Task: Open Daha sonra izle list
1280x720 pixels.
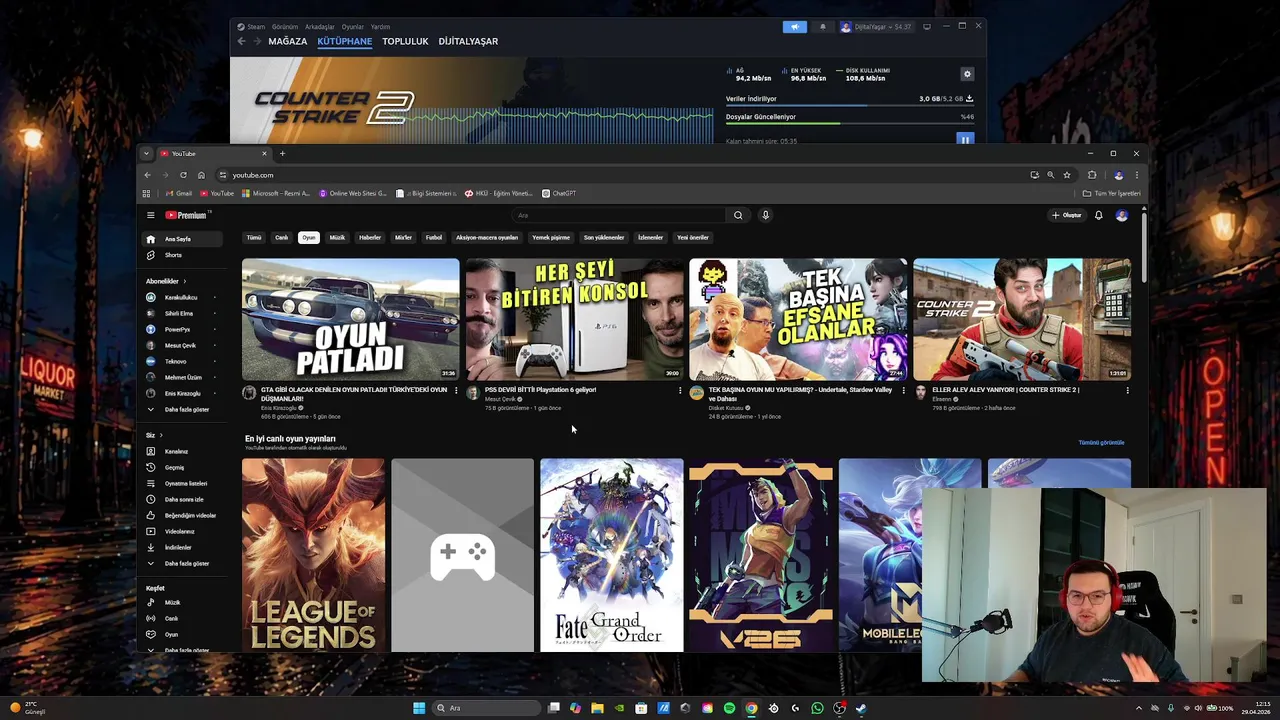Action: (x=184, y=499)
